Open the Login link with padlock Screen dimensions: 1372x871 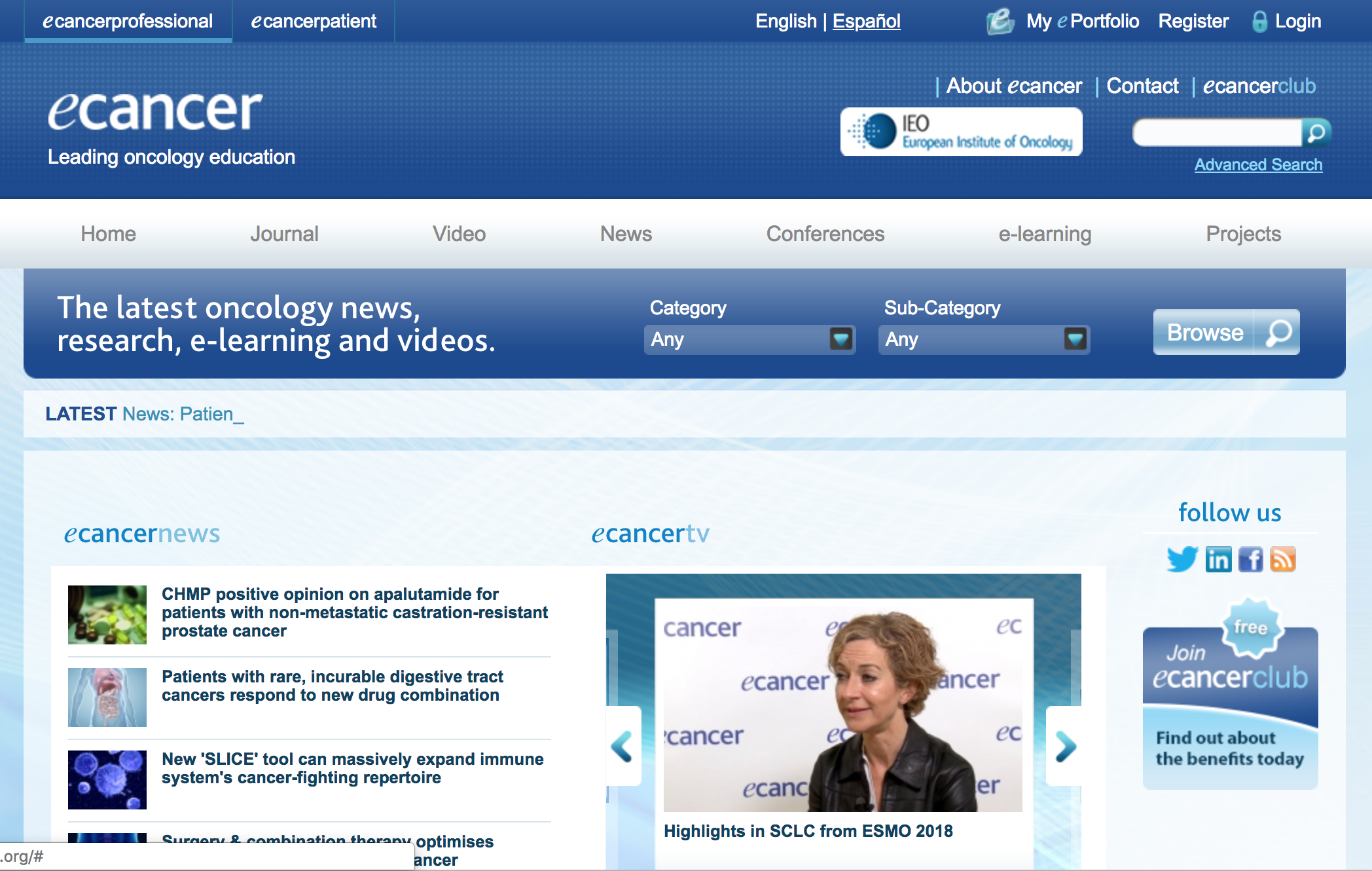(x=1286, y=21)
